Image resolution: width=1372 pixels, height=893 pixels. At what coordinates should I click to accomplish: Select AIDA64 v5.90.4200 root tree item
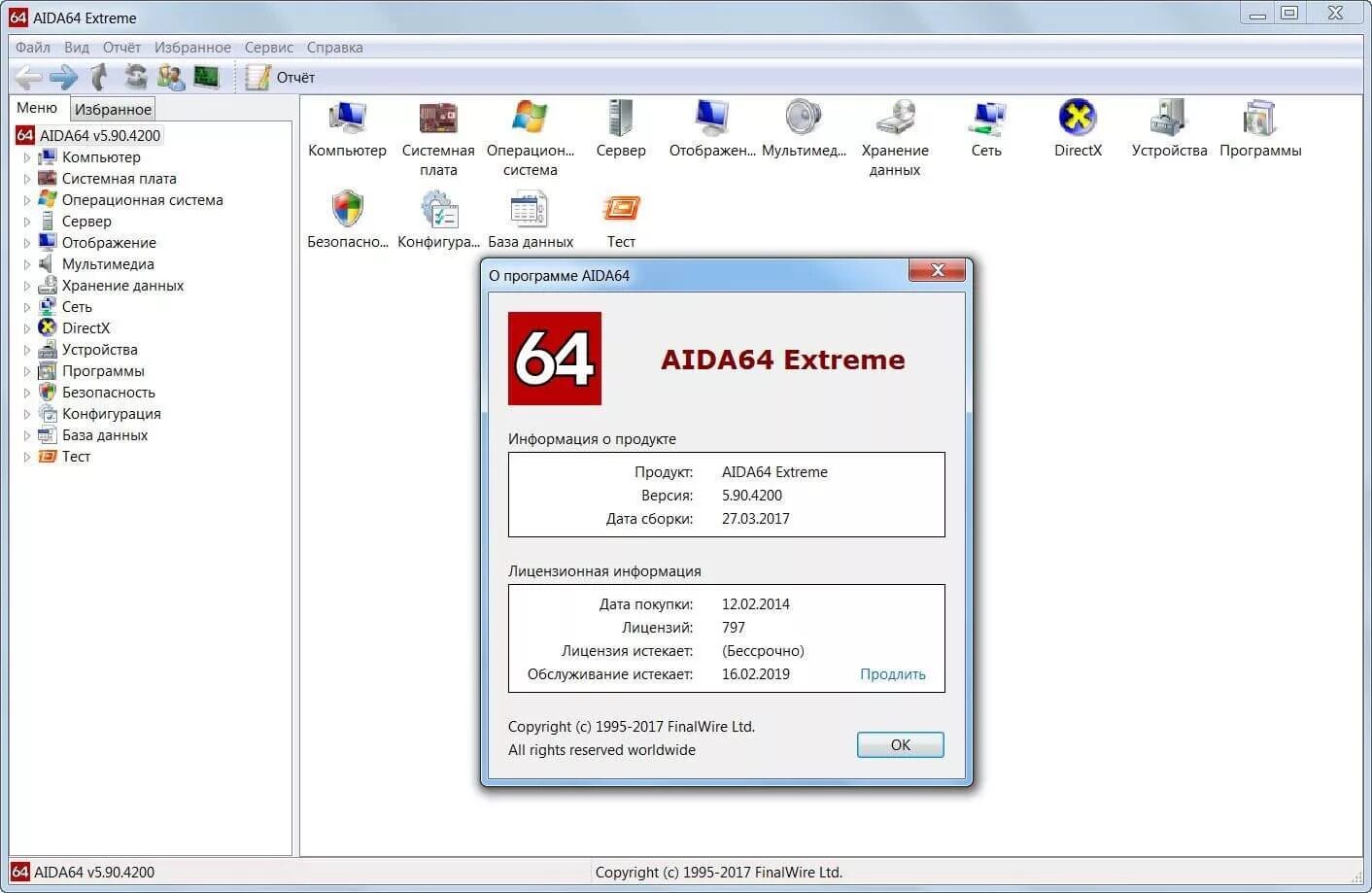pyautogui.click(x=100, y=136)
